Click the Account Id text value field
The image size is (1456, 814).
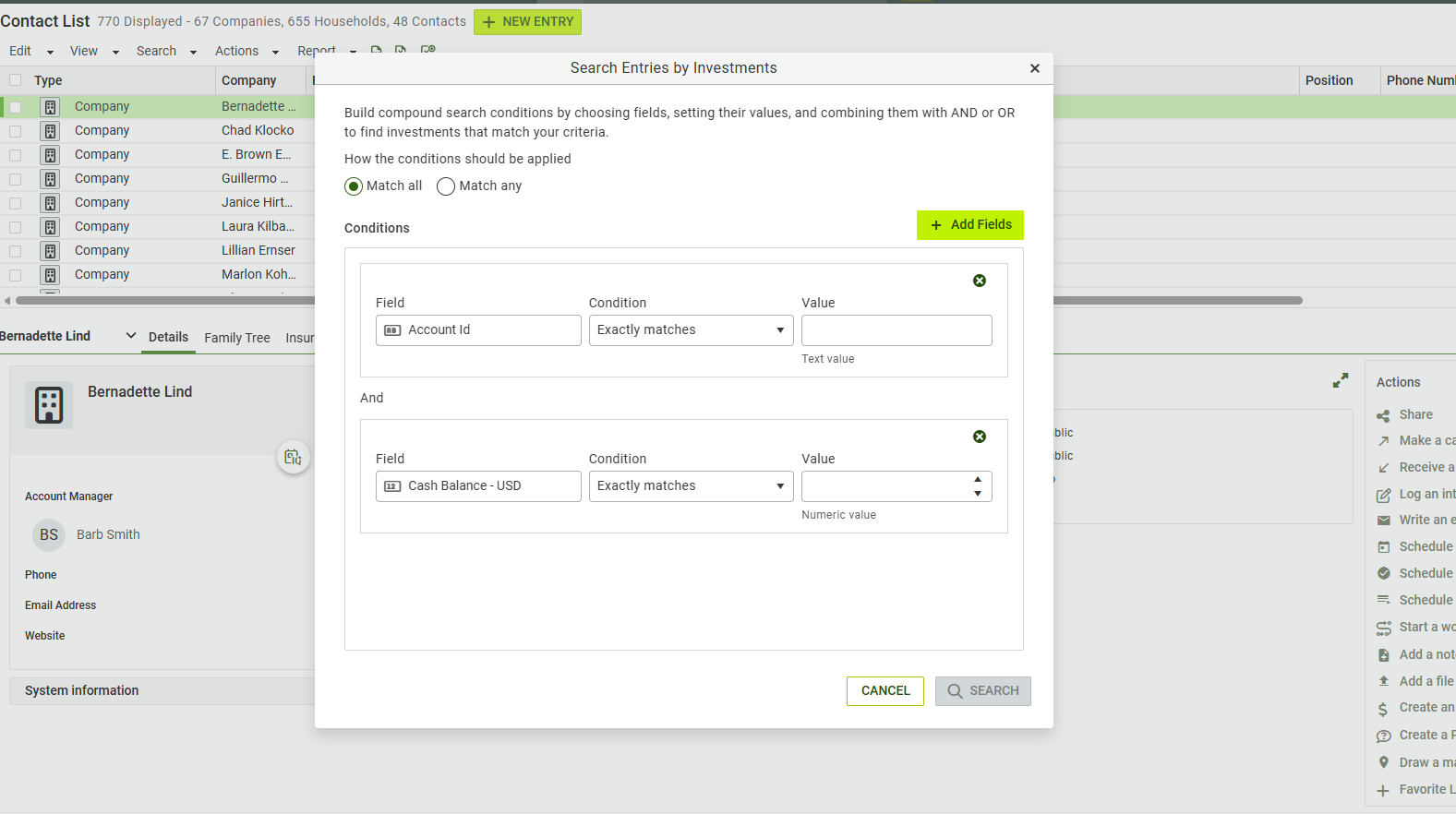pyautogui.click(x=896, y=330)
